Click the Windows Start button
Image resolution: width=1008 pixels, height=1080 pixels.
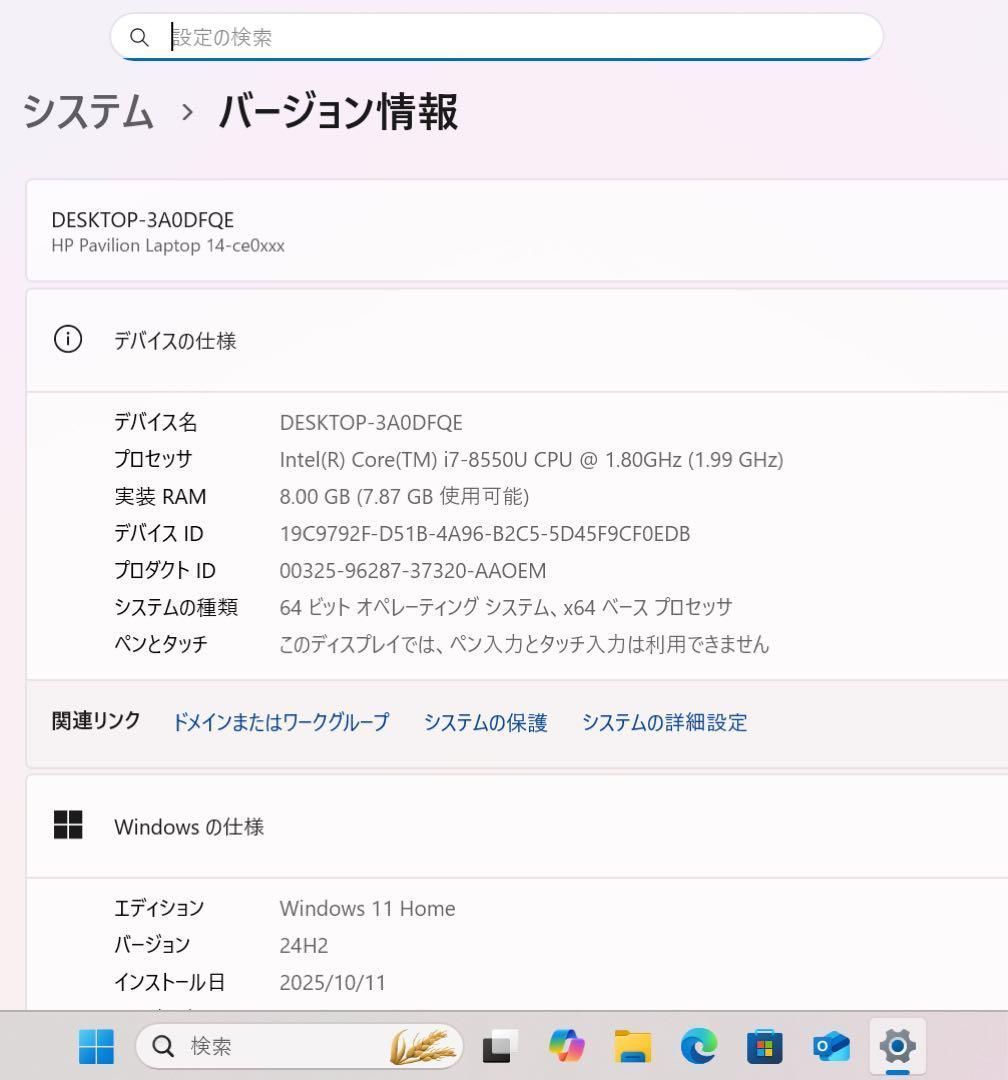pyautogui.click(x=96, y=1046)
